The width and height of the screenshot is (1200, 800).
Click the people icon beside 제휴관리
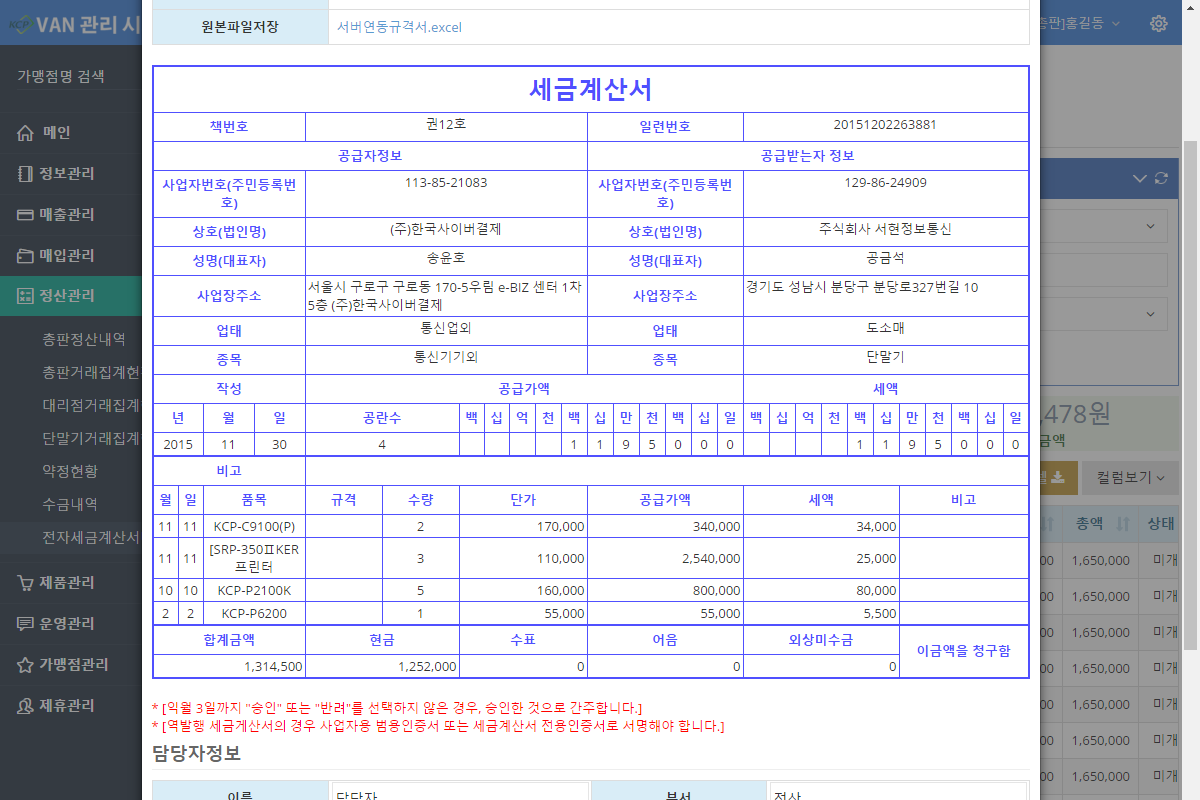(26, 706)
